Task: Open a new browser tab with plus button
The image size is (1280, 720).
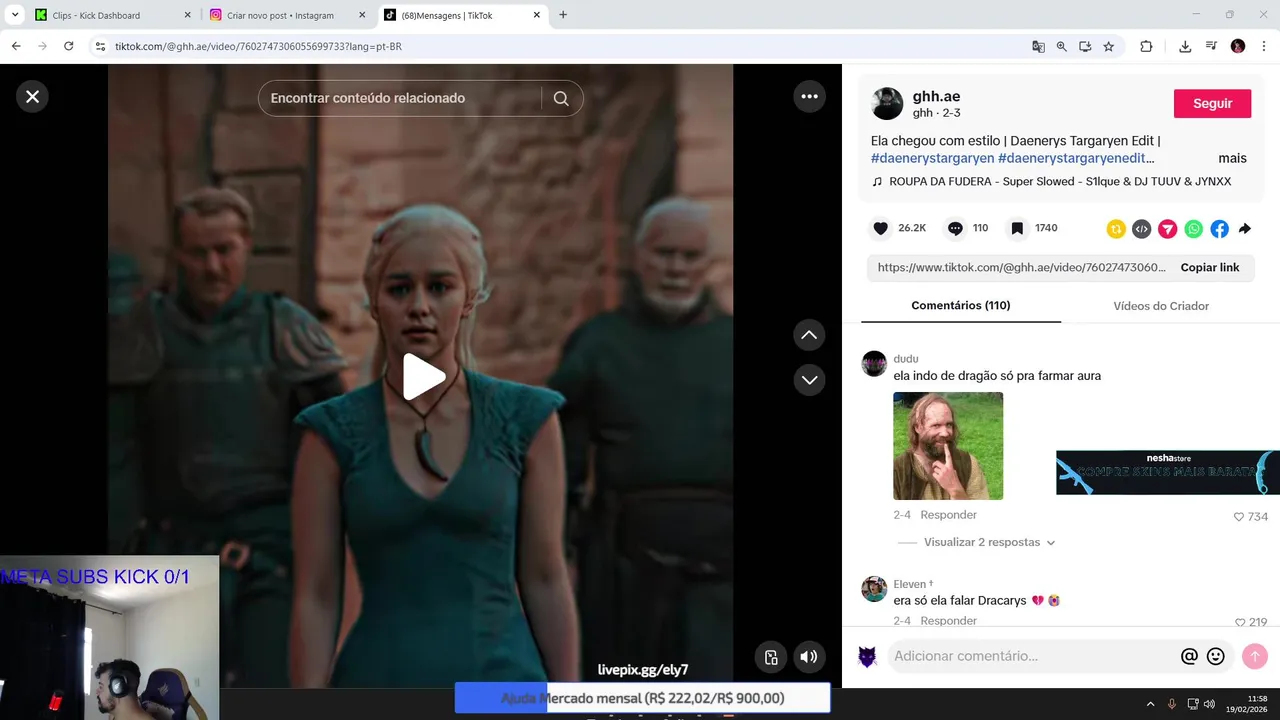Action: [563, 15]
